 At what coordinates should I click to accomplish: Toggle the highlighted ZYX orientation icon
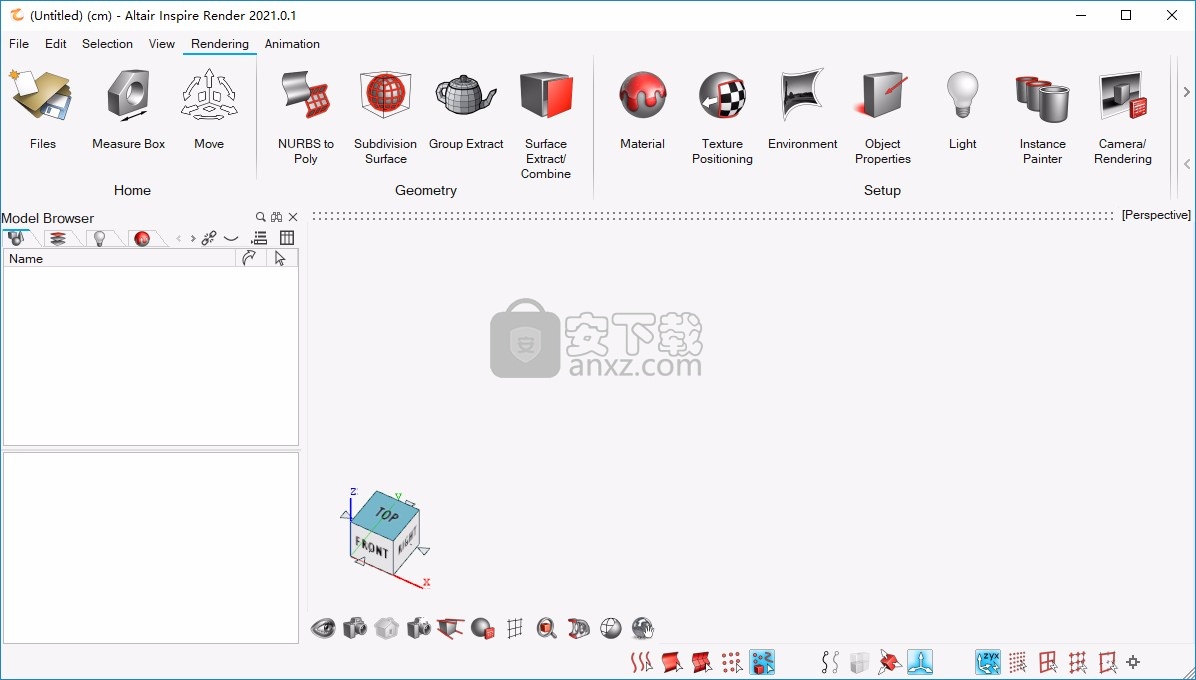[988, 662]
